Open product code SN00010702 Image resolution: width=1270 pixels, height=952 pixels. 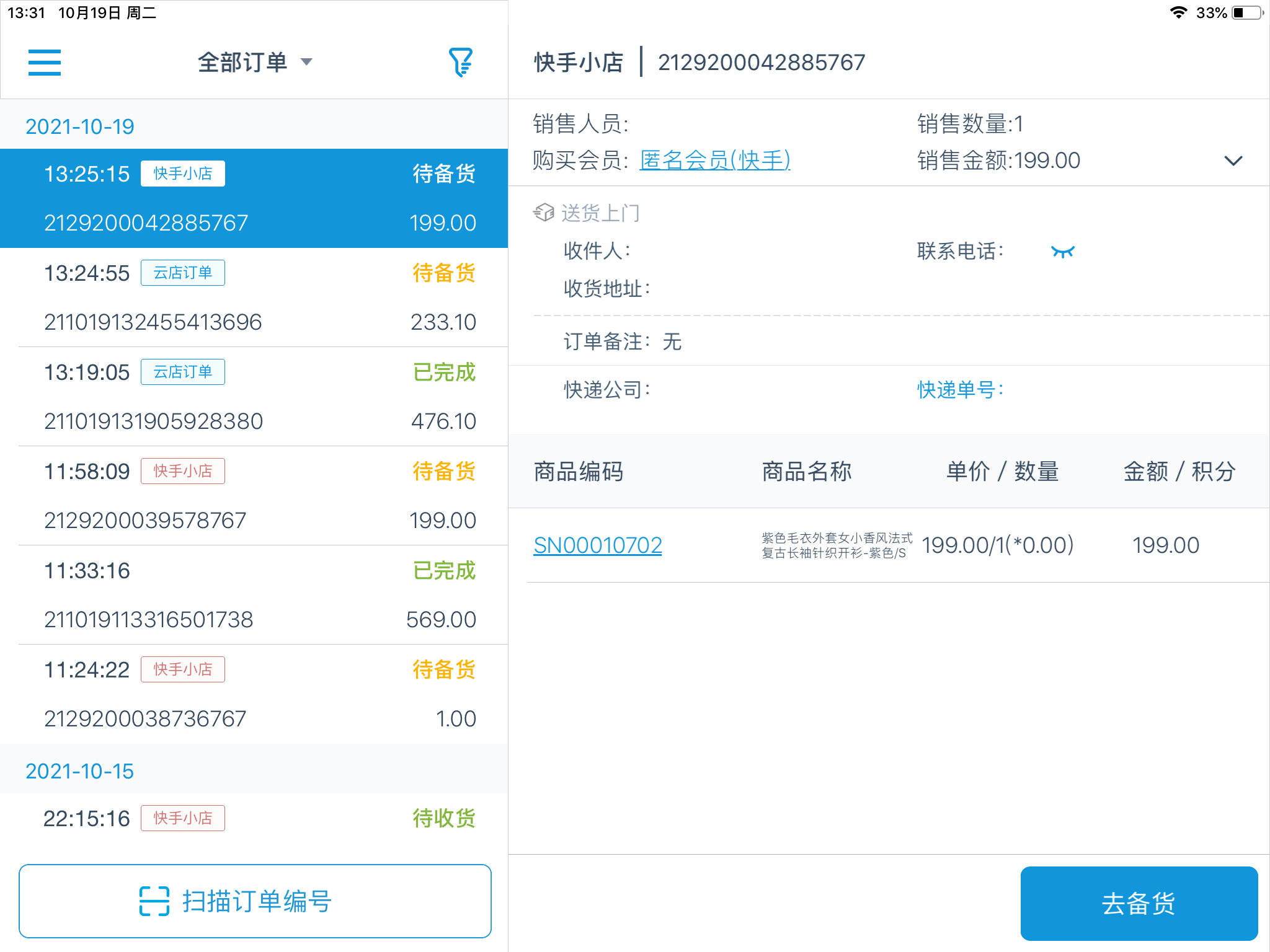coord(598,545)
